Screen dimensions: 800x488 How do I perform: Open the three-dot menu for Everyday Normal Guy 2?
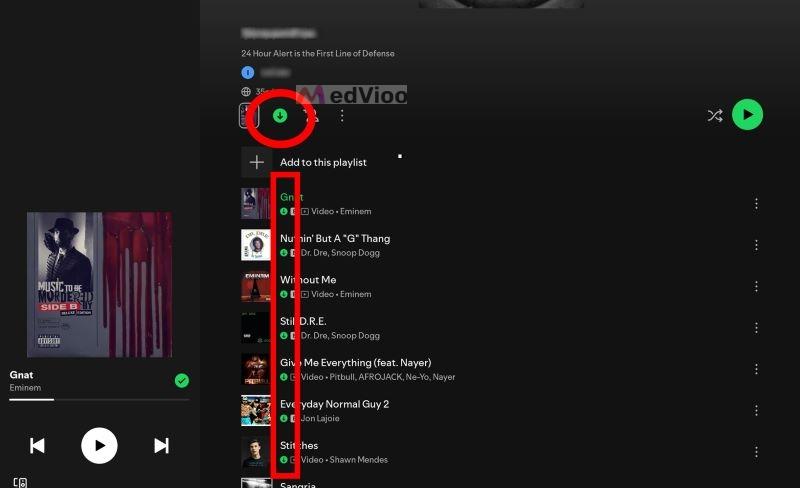point(756,410)
